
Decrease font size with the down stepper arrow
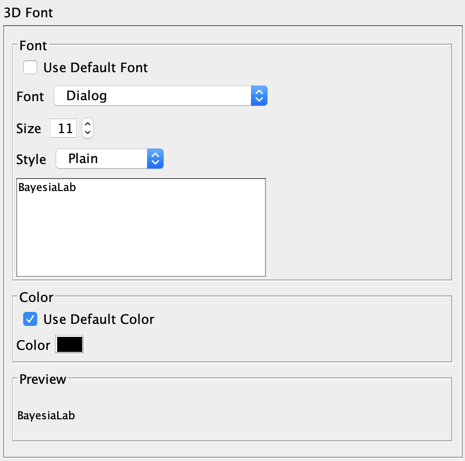87,133
